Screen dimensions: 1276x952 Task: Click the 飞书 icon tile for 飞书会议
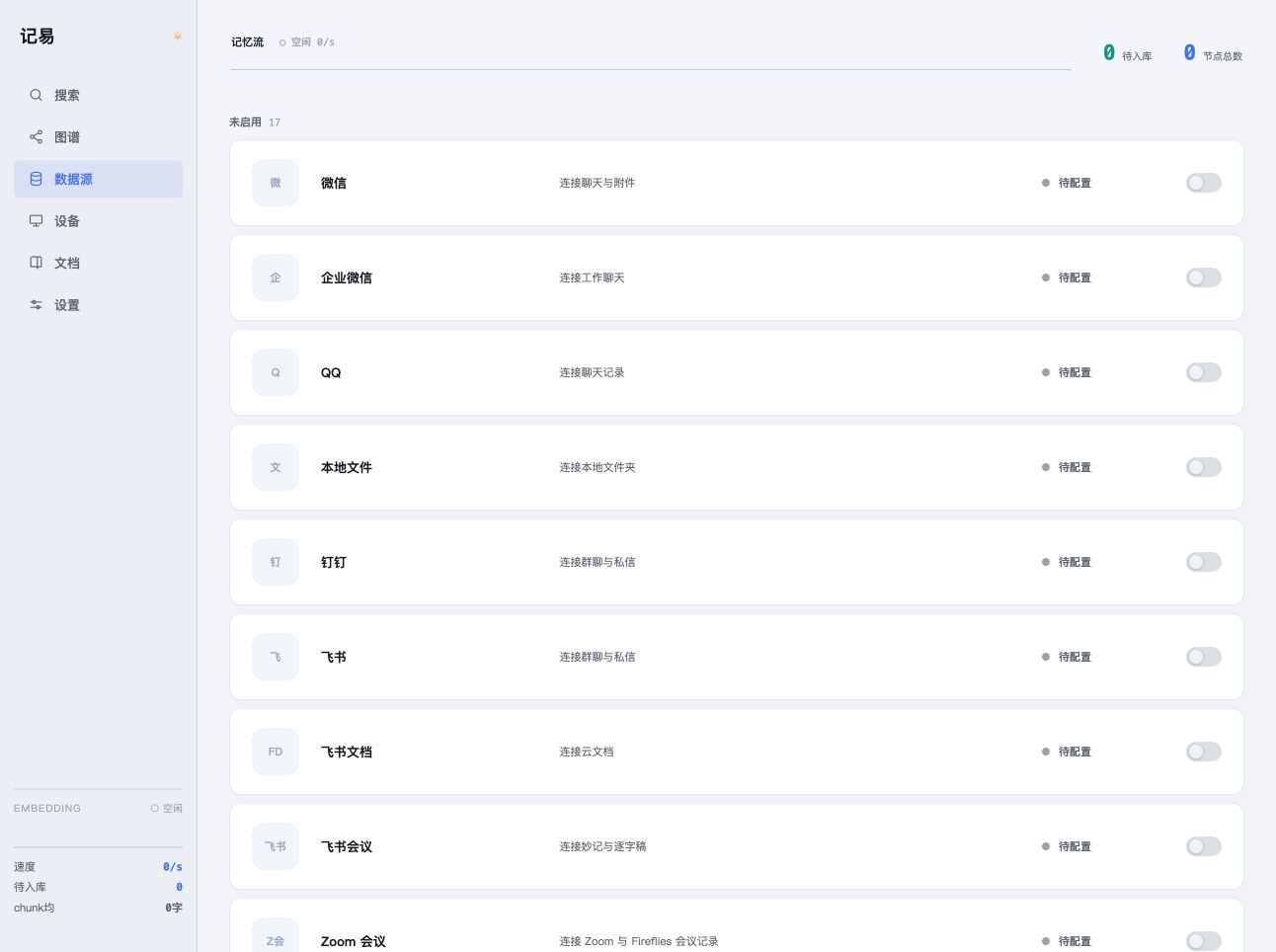click(x=276, y=846)
